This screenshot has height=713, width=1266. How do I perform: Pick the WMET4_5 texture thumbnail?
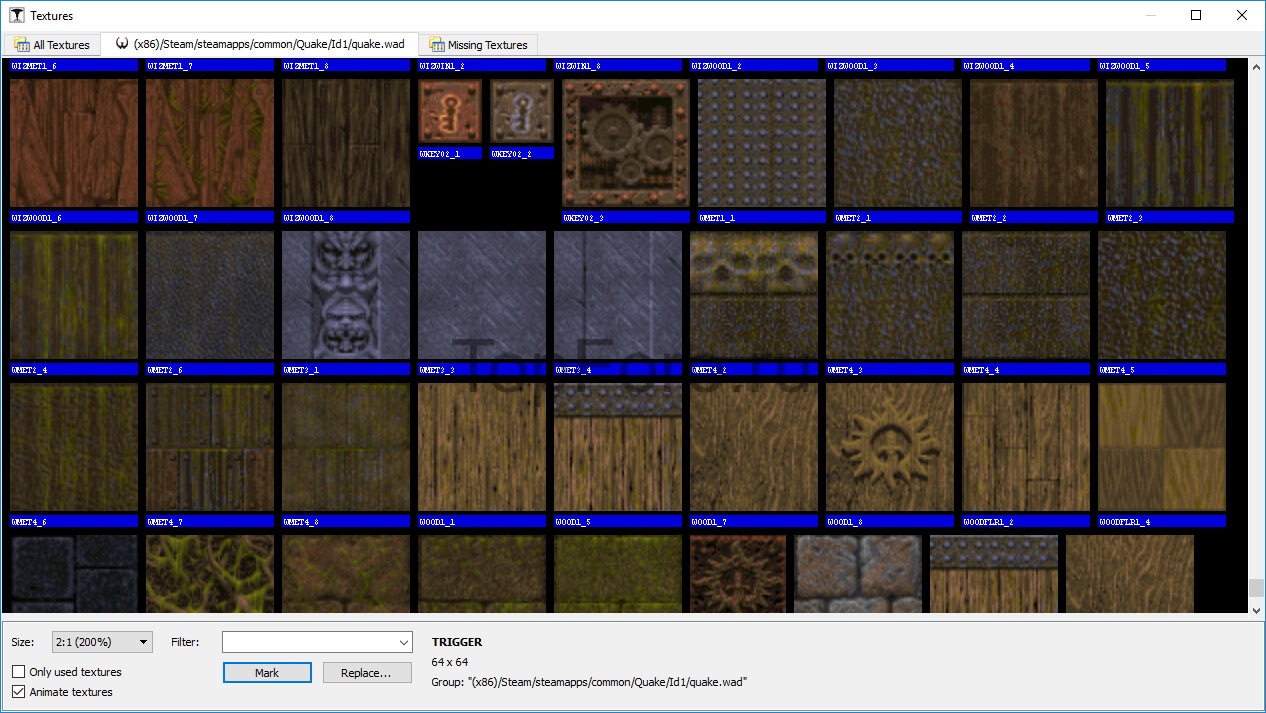pyautogui.click(x=1162, y=295)
